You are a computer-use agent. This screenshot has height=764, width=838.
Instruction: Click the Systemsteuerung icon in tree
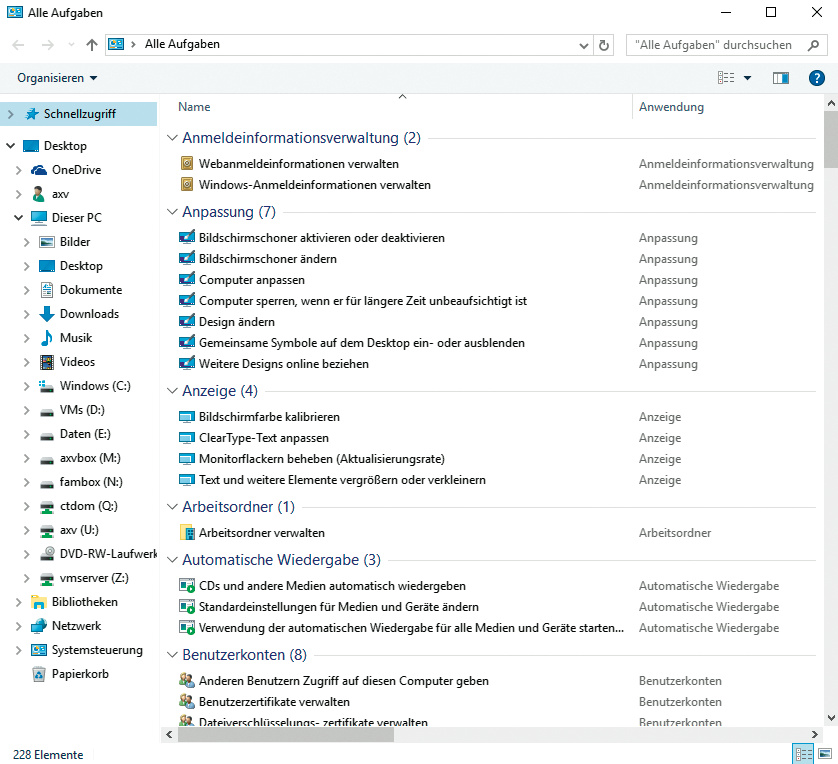click(x=39, y=650)
